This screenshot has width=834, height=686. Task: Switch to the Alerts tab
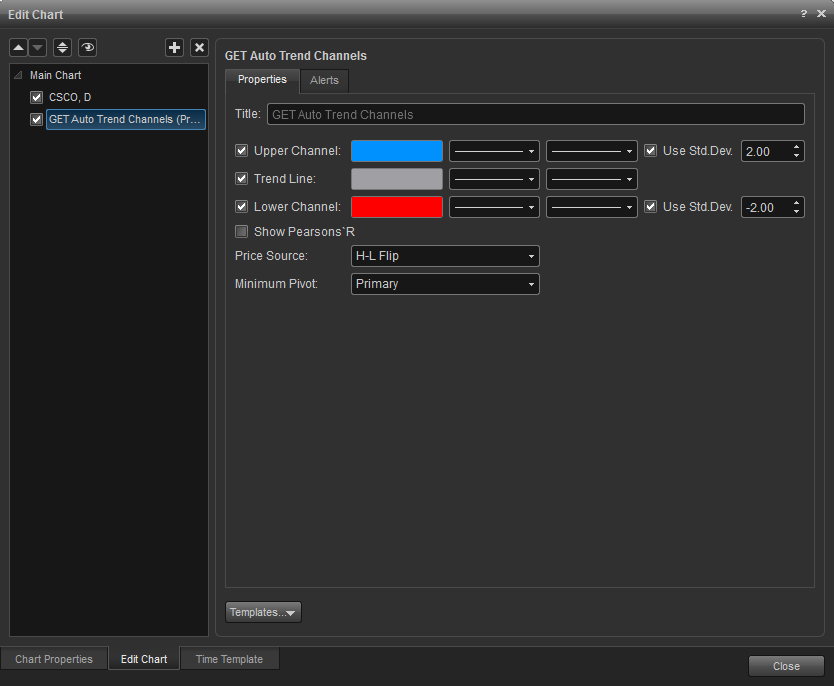tap(324, 80)
